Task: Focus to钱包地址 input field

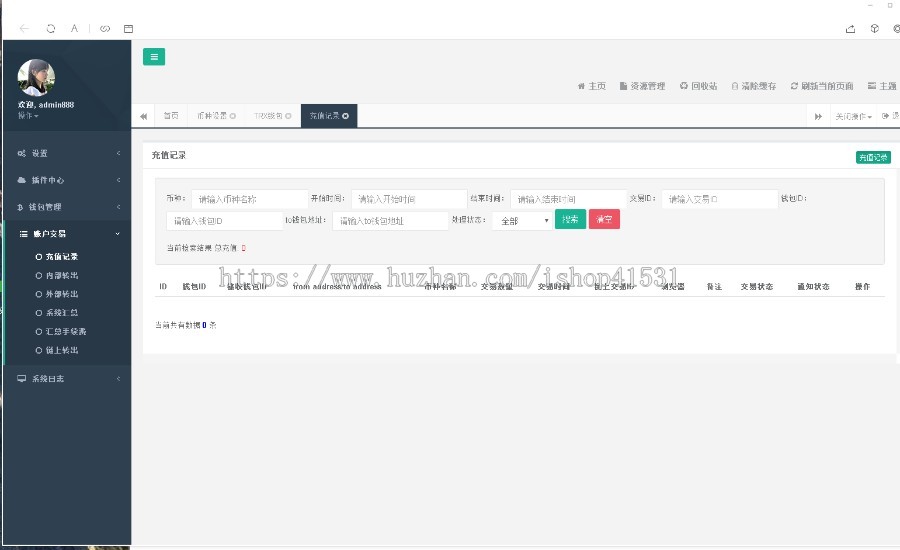Action: [x=390, y=220]
